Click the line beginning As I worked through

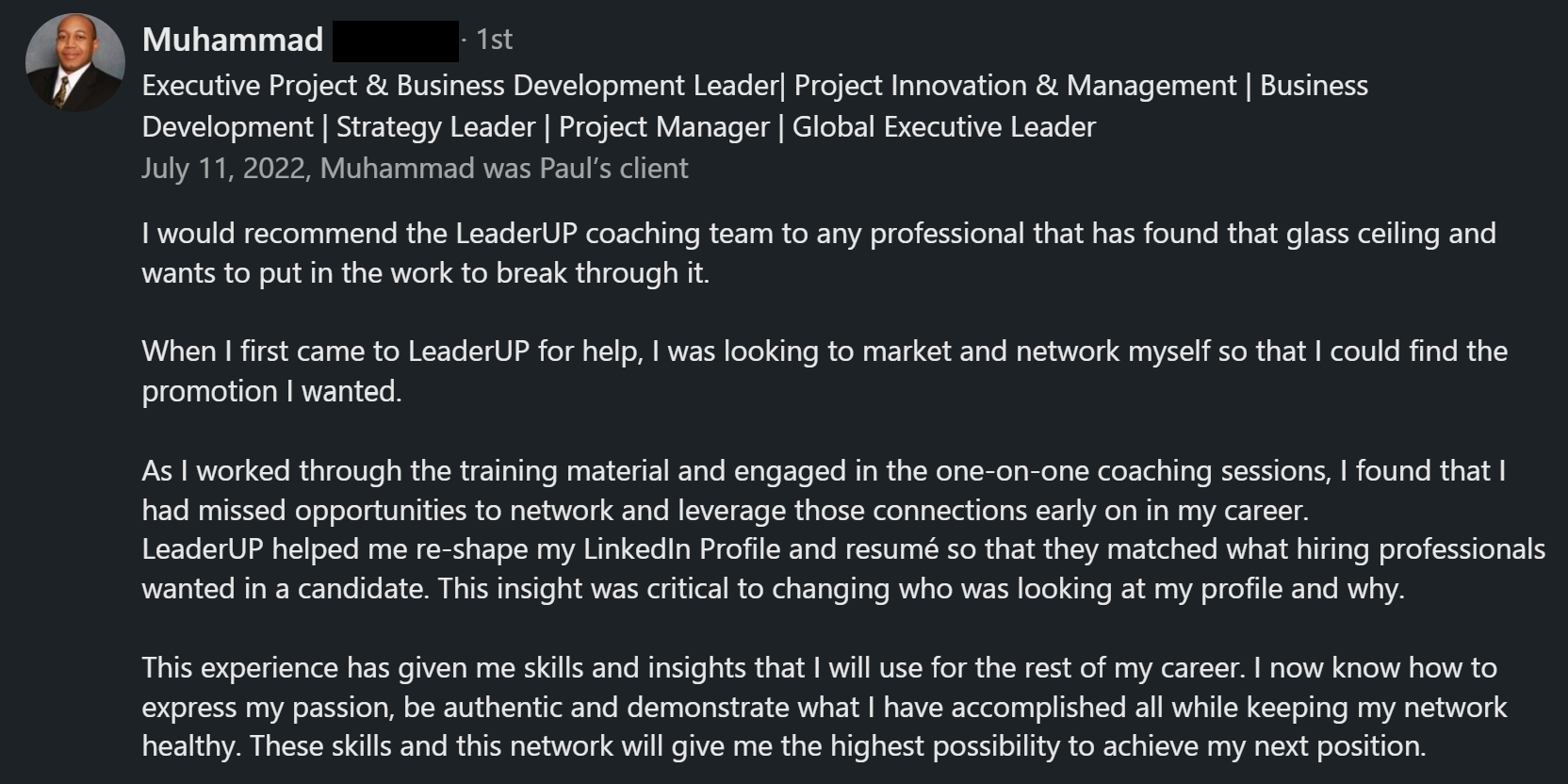pos(824,471)
